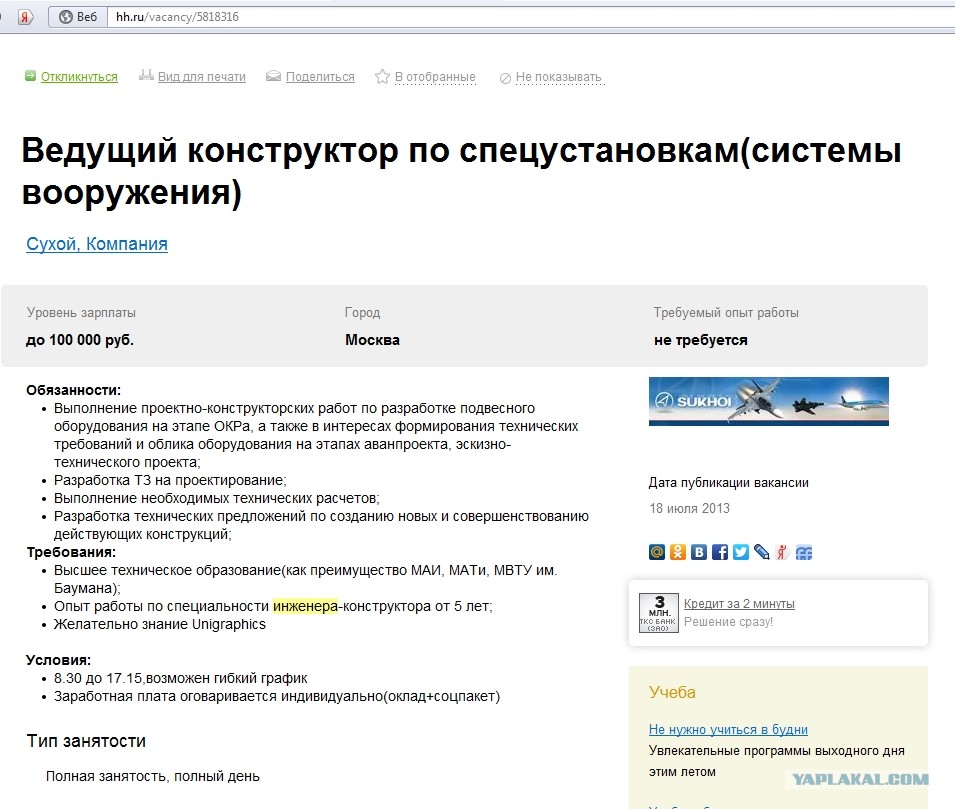Image resolution: width=955 pixels, height=809 pixels.
Task: Select Не показывать link
Action: pyautogui.click(x=559, y=77)
